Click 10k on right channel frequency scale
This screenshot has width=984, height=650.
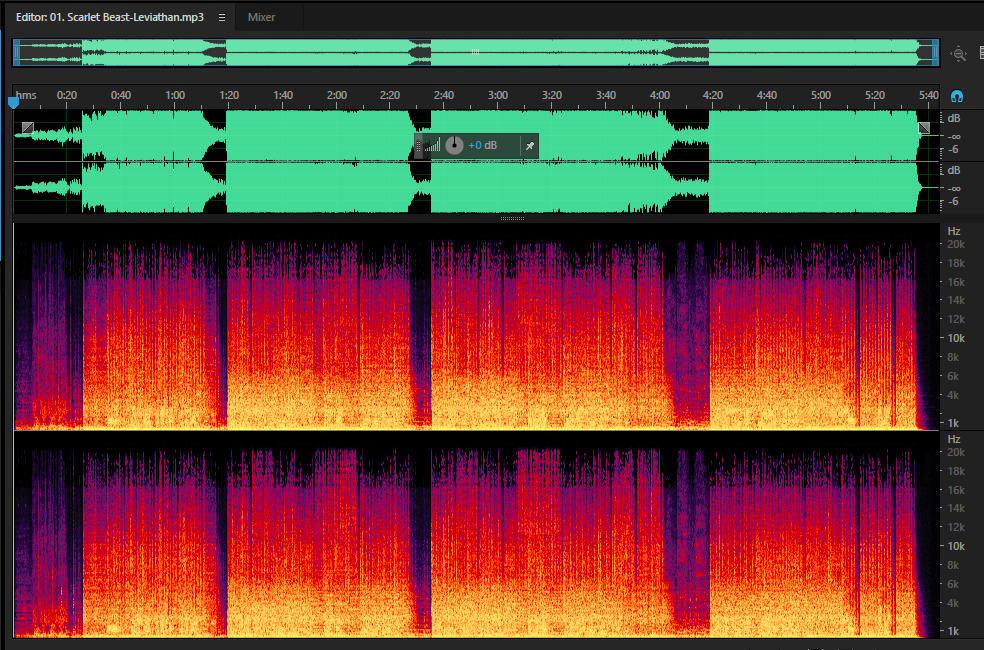point(956,546)
